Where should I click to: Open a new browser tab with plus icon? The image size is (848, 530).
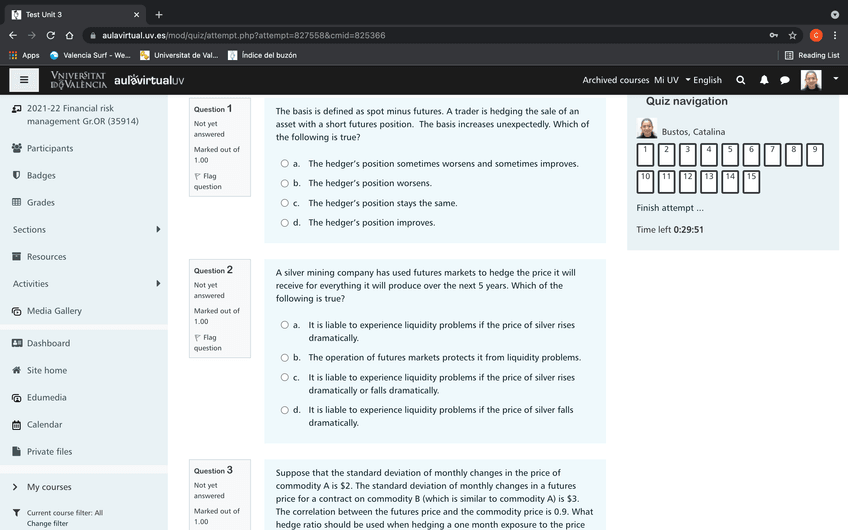(x=159, y=14)
